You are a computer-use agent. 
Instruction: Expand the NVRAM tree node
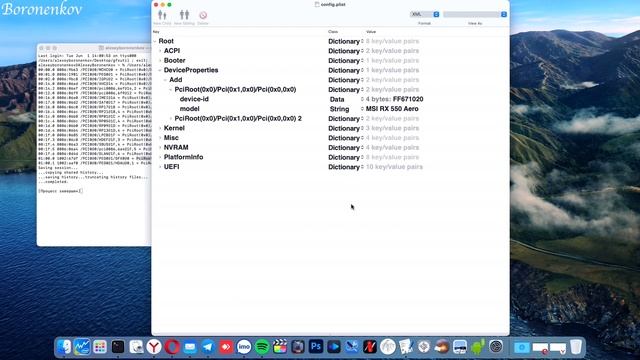[160, 147]
